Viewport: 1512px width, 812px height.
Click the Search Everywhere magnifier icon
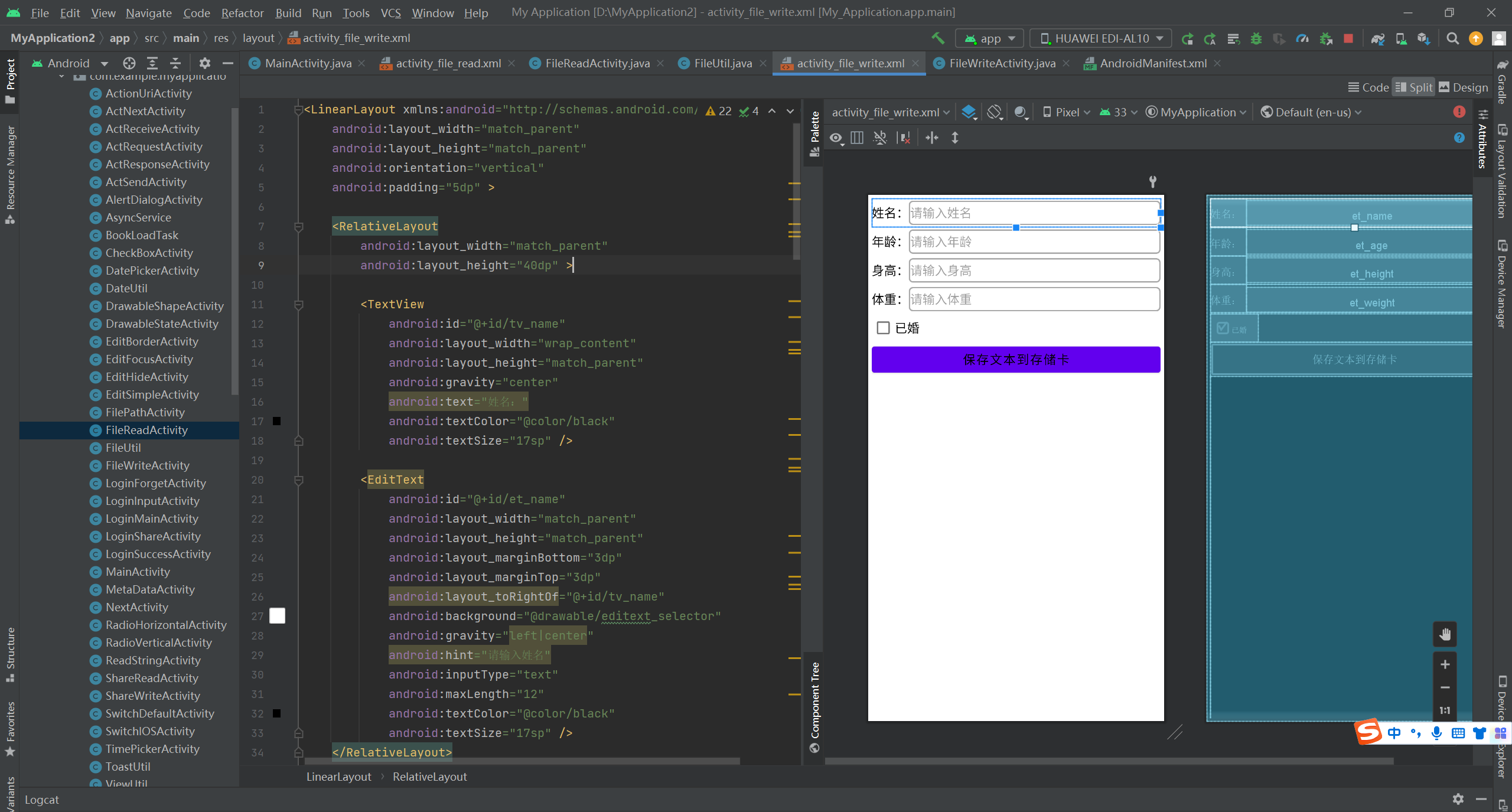point(1452,38)
